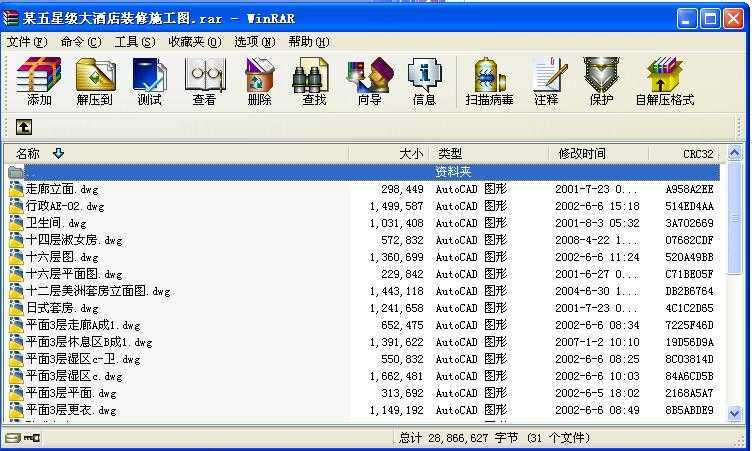
Task: Sort by the 修改时间 column header
Action: [x=599, y=154]
